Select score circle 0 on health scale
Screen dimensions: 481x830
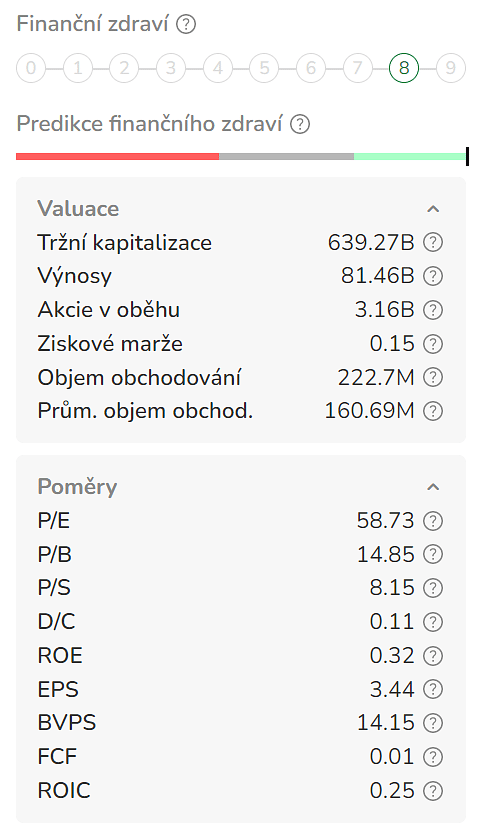pyautogui.click(x=31, y=68)
